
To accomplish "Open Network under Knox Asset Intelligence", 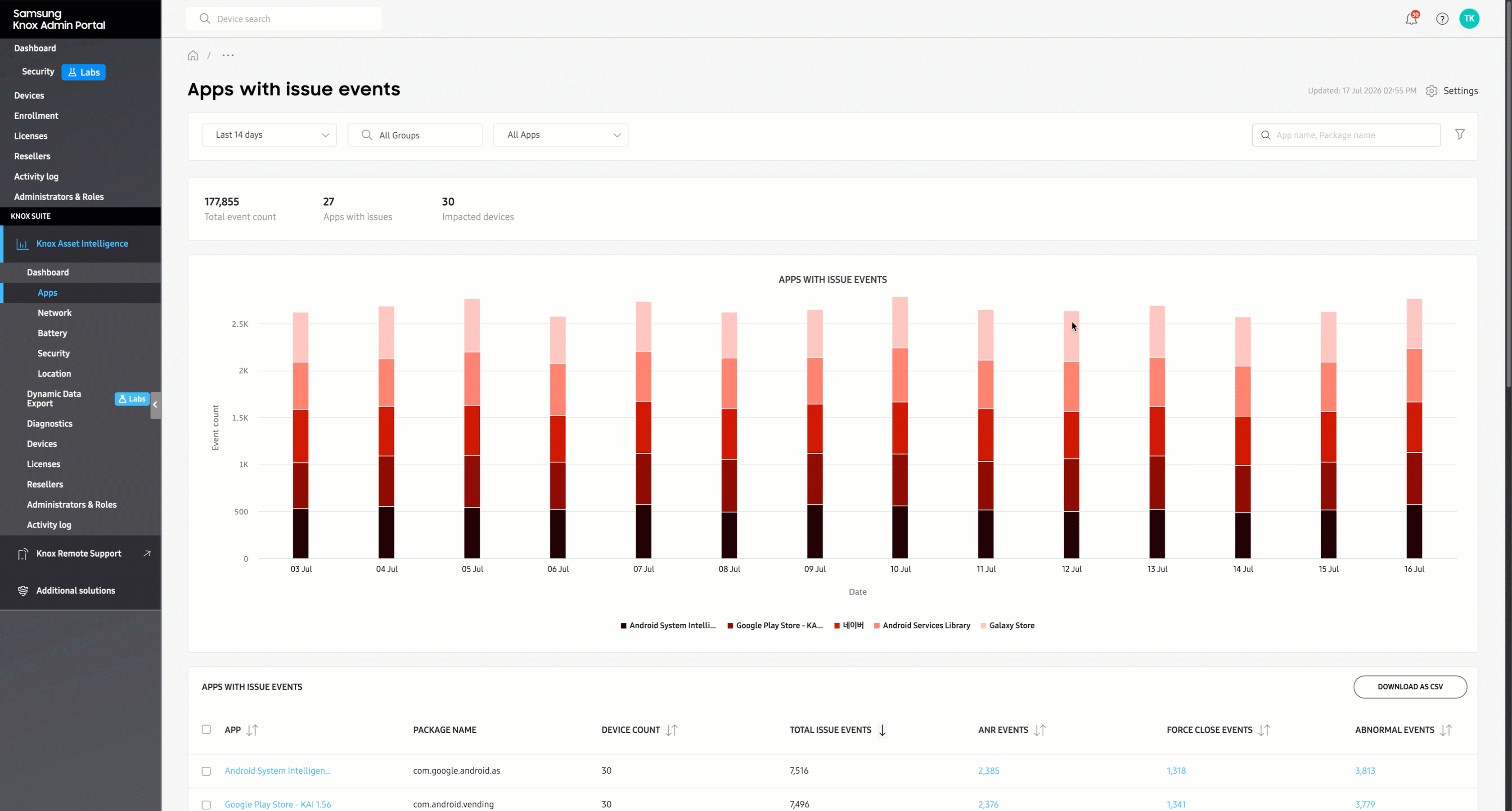I will point(54,313).
